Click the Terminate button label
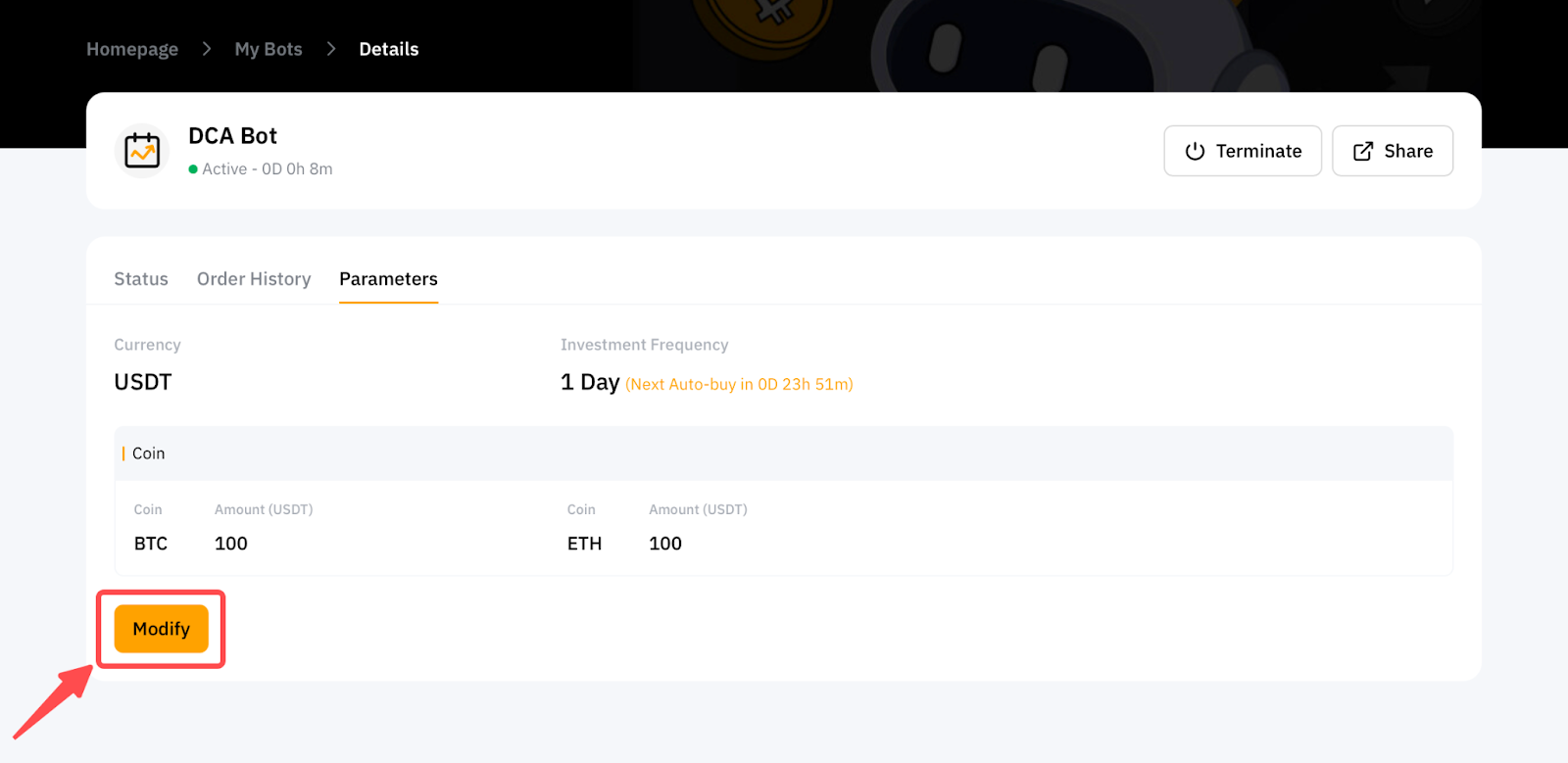 (1258, 151)
